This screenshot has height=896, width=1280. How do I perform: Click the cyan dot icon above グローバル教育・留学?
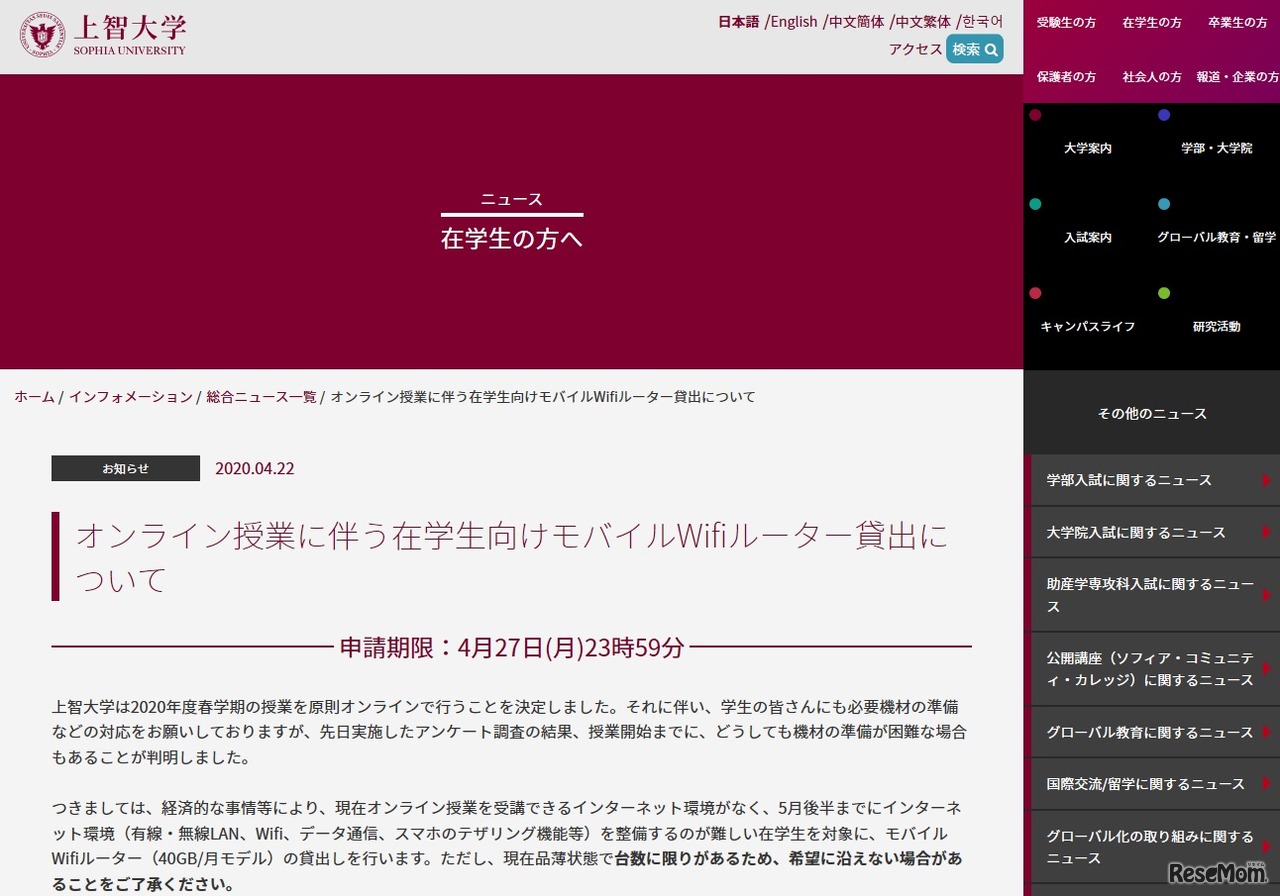(x=1163, y=204)
